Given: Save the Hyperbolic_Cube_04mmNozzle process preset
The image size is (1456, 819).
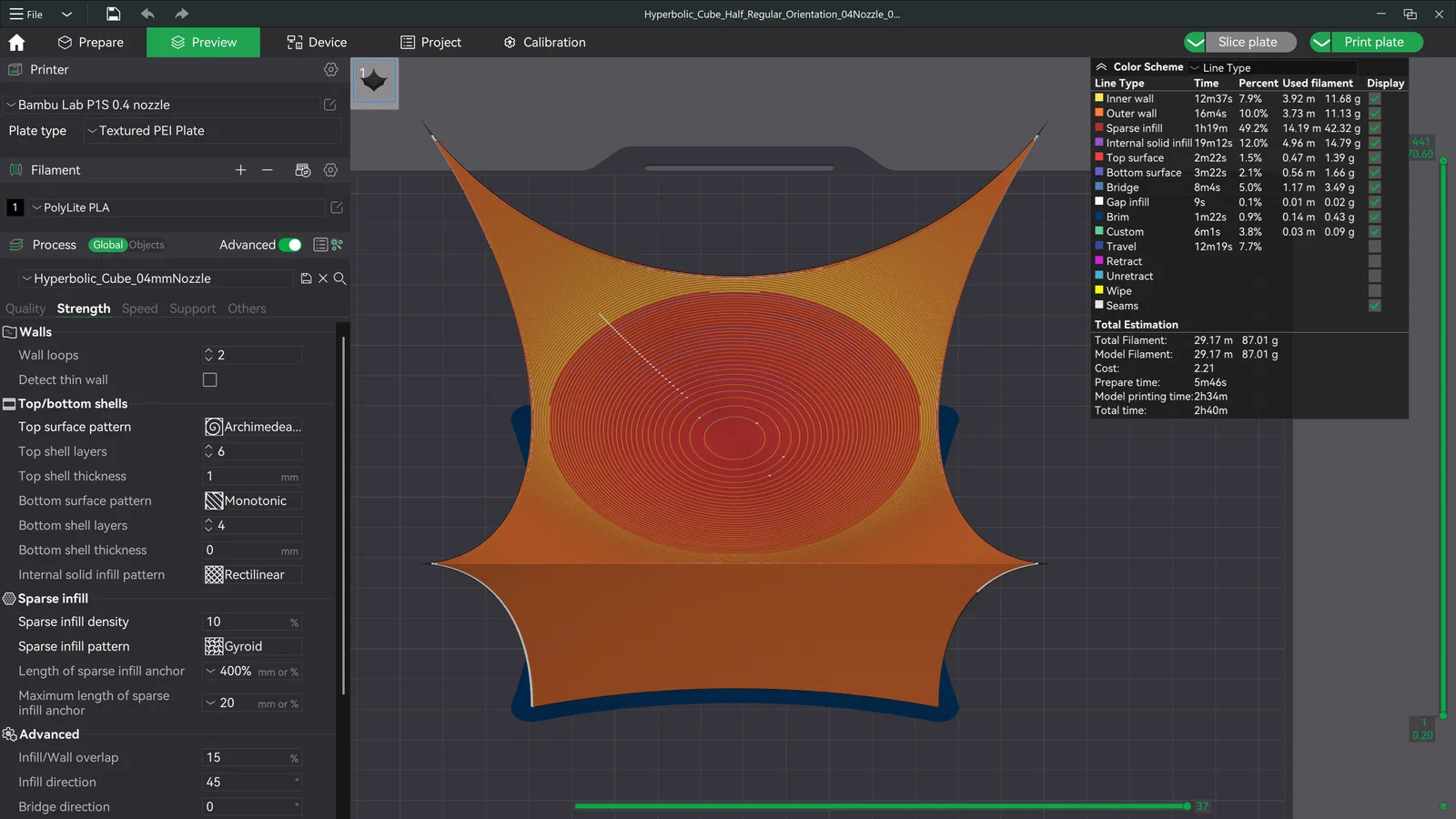Looking at the screenshot, I should pos(306,278).
